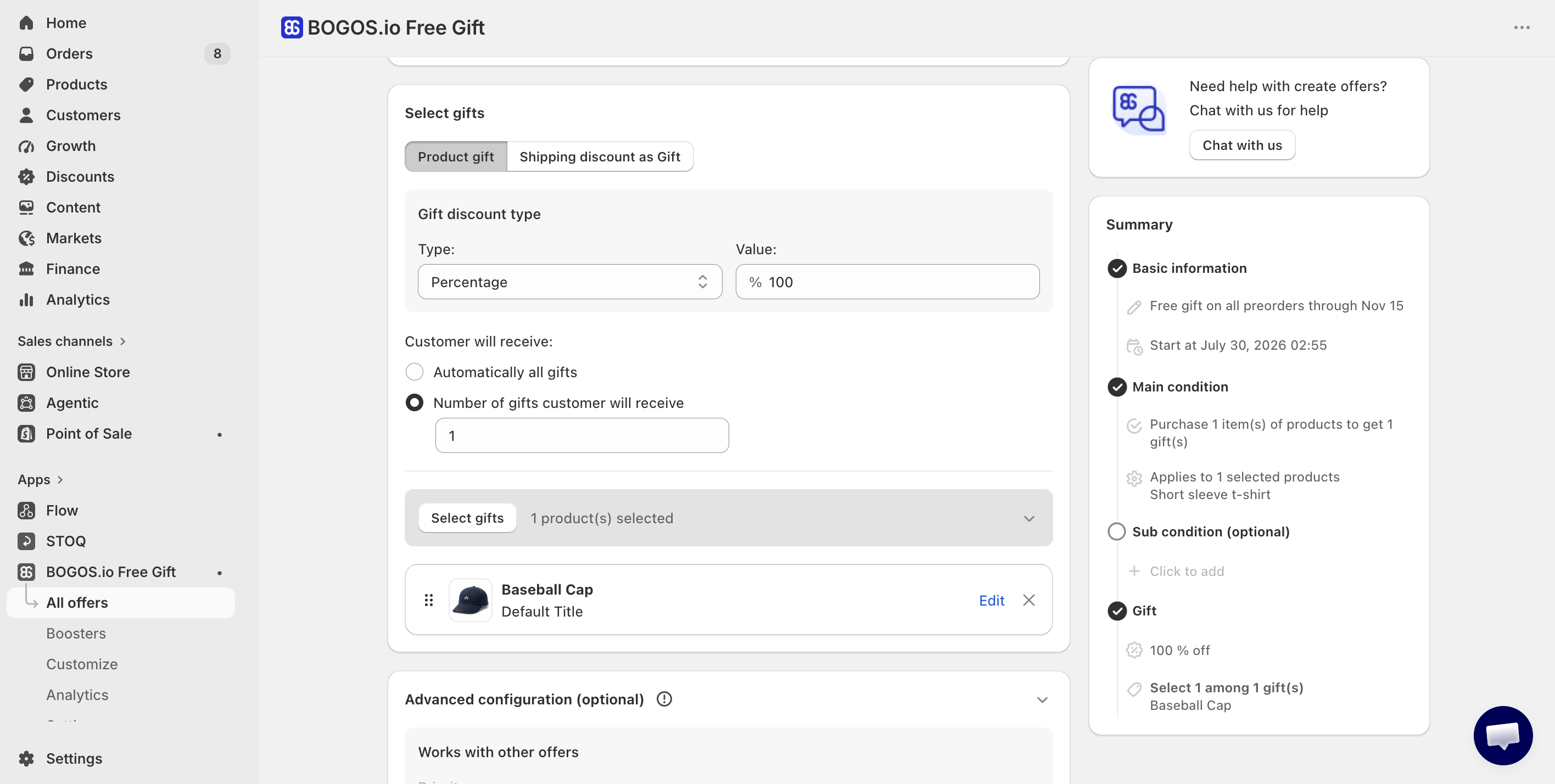Collapse the Advanced configuration section chevron

click(x=1042, y=699)
